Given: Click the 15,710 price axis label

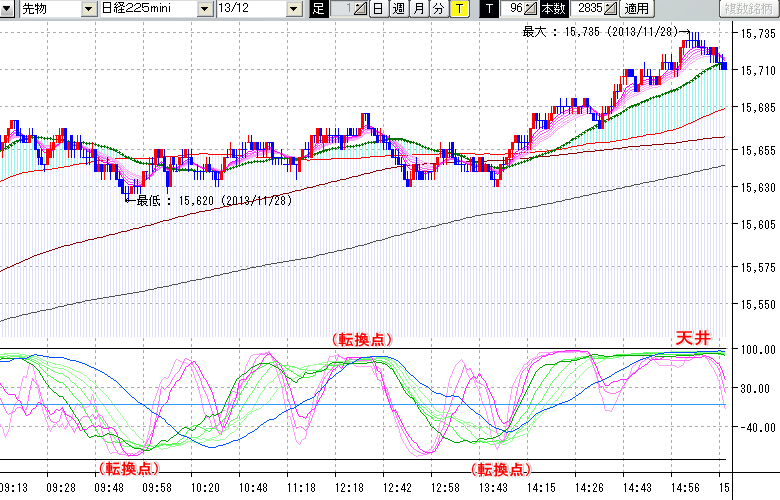Looking at the screenshot, I should 758,71.
